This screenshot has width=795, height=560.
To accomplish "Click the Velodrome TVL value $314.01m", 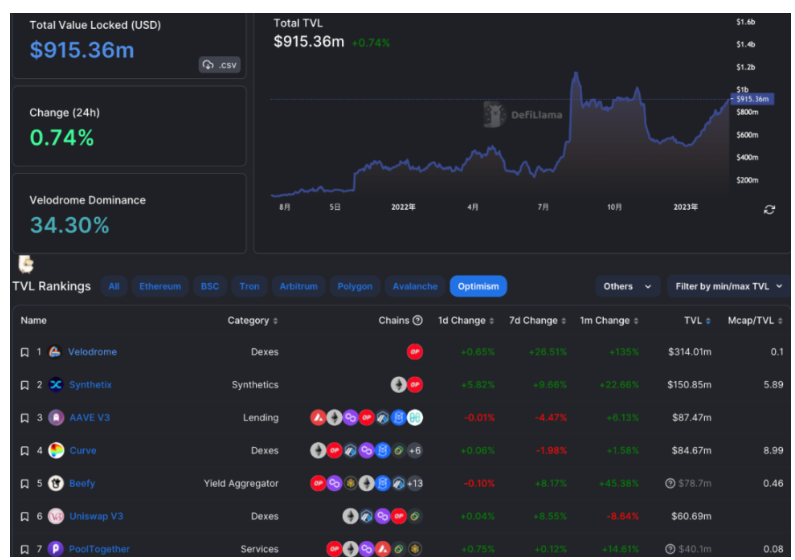I will coord(690,352).
